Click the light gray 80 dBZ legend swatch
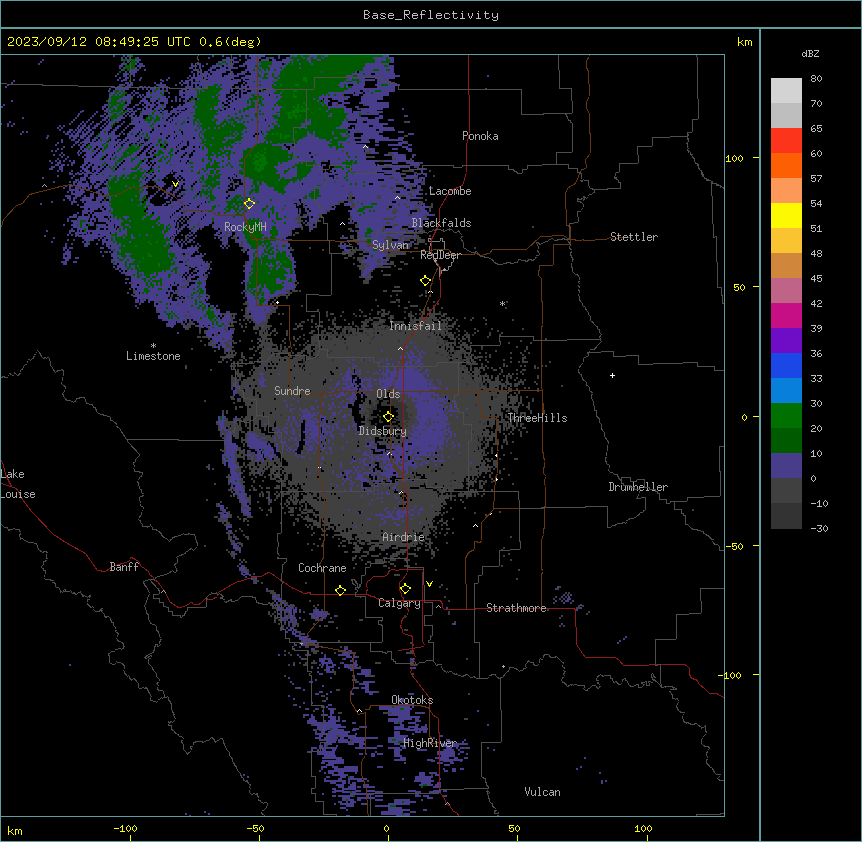The width and height of the screenshot is (862, 842). pyautogui.click(x=786, y=91)
